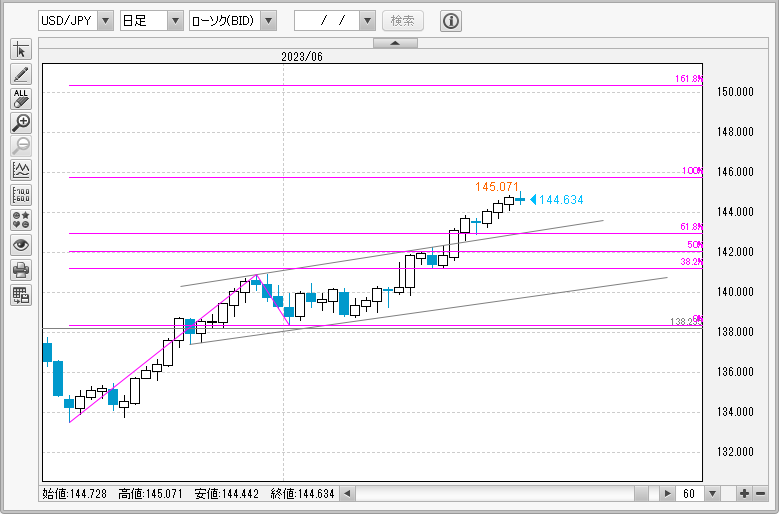Click the high price label 145.071
Screen dimensions: 779x514
(x=497, y=187)
